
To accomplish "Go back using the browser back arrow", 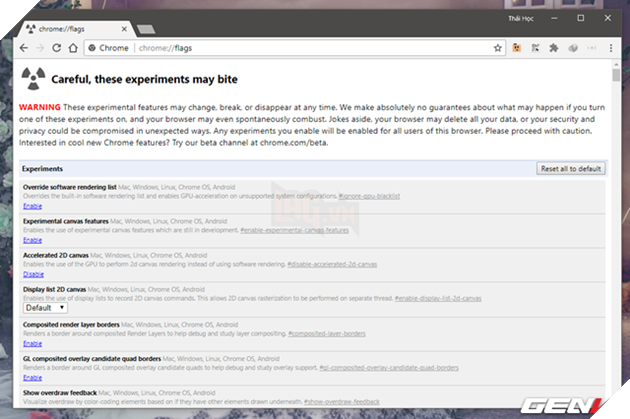I will [24, 48].
